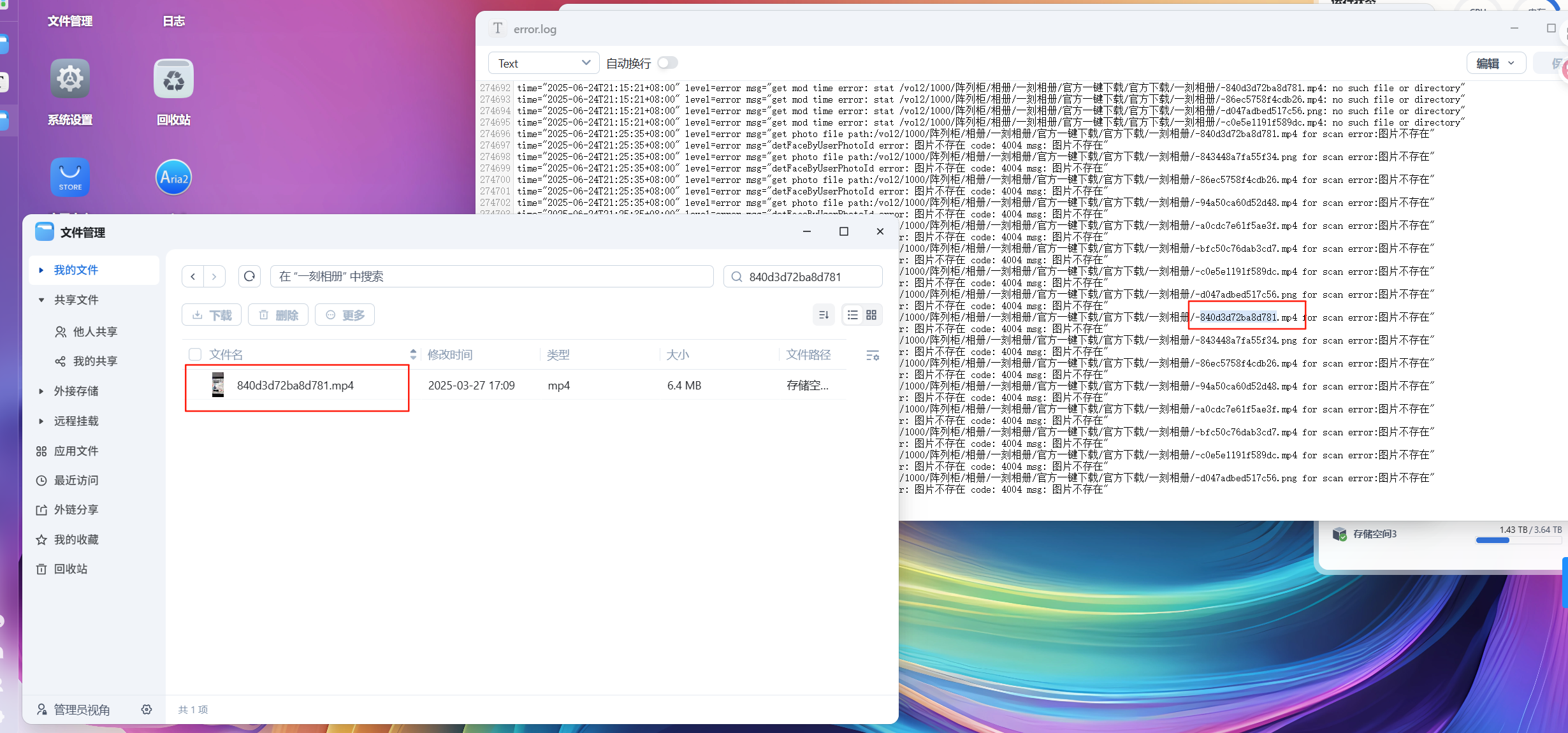Click the 日志 desktop label
This screenshot has height=733, width=1568.
point(173,21)
